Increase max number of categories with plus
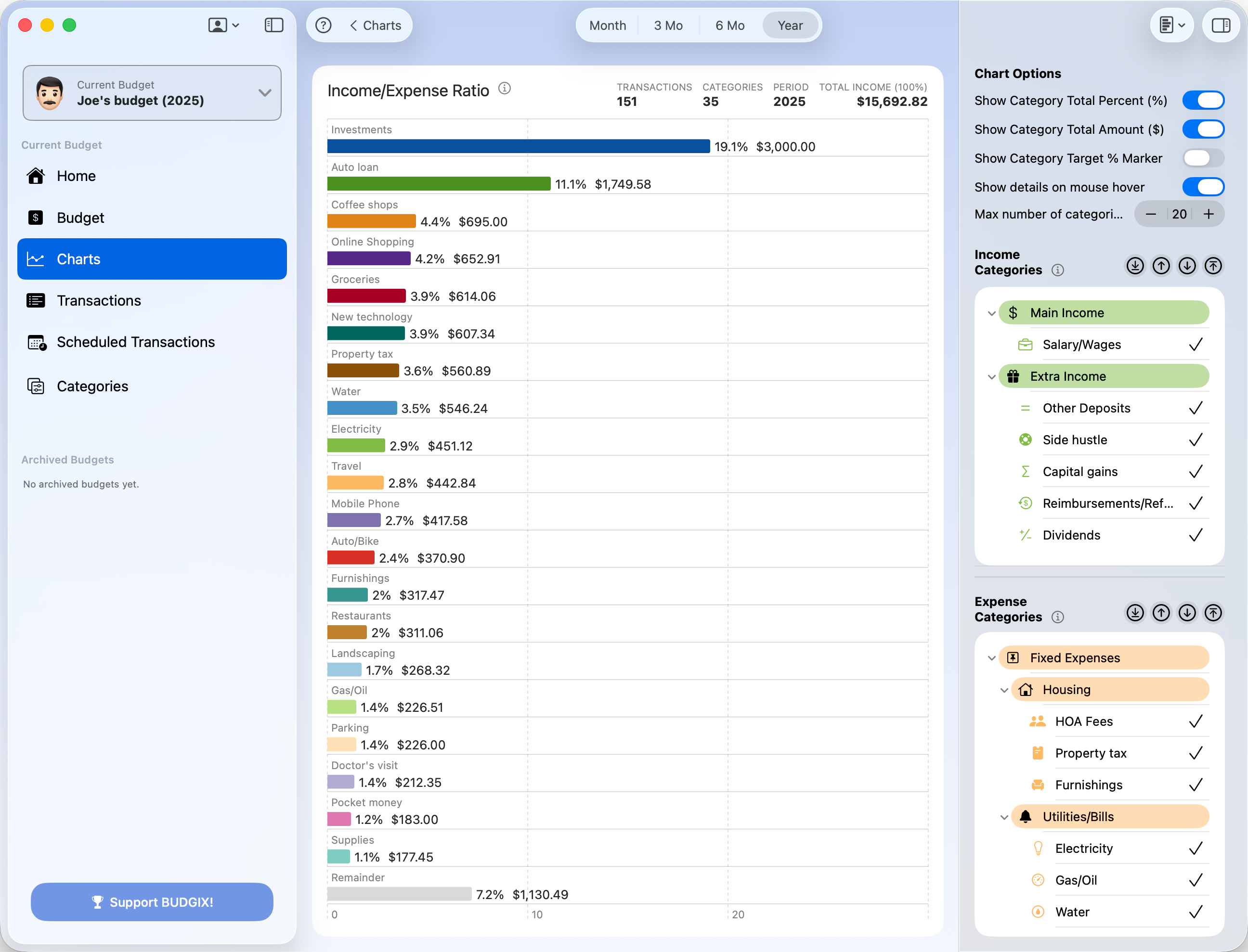Screen dimensions: 1248x952 1209,214
